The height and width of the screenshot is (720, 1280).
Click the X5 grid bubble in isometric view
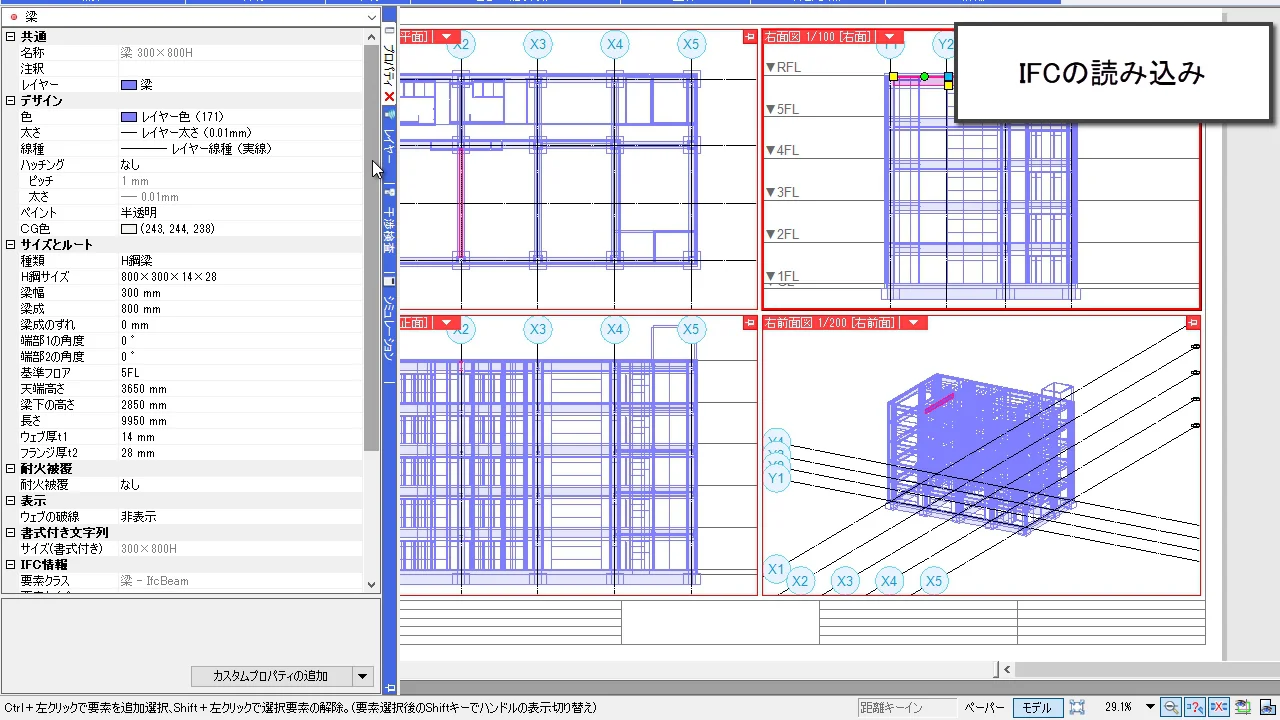tap(933, 581)
